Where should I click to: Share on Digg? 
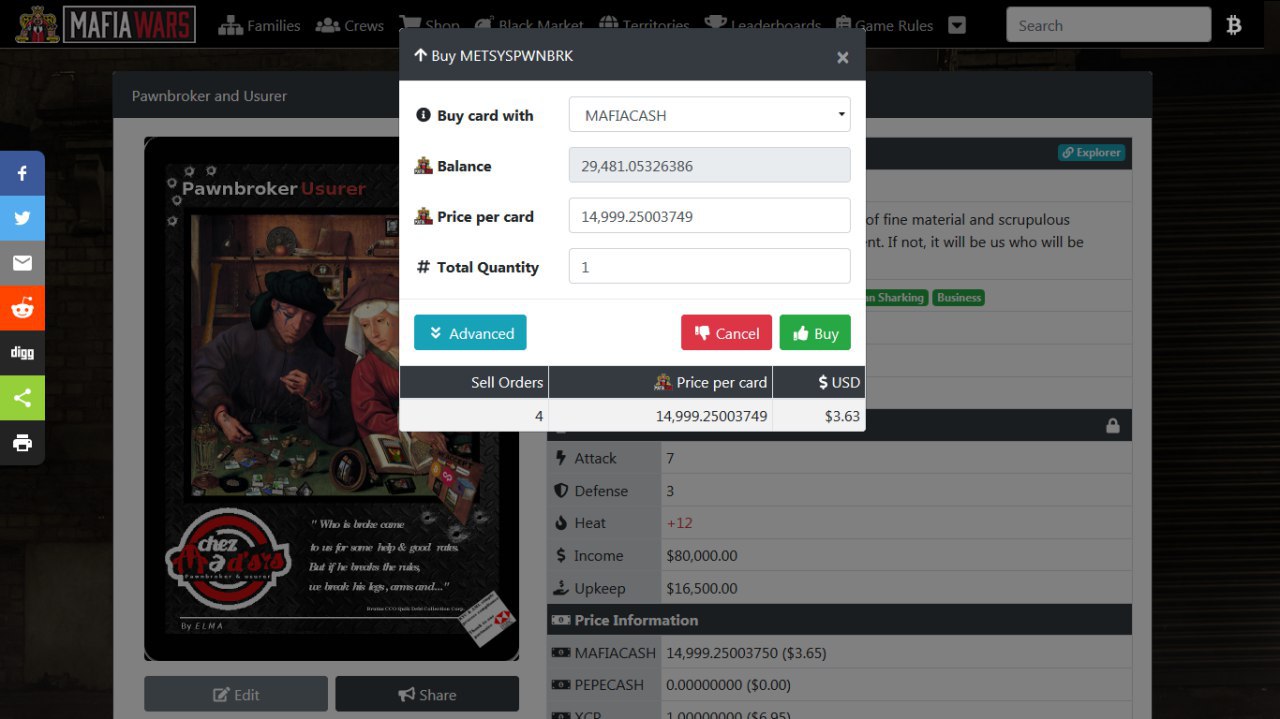click(22, 353)
